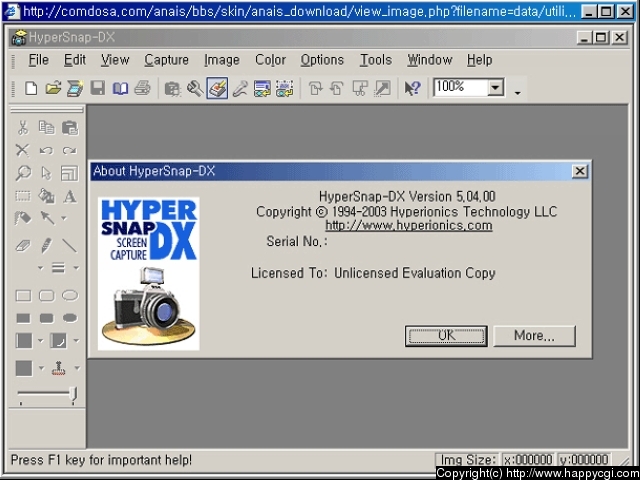
Task: Open the Image menu
Action: pos(222,60)
